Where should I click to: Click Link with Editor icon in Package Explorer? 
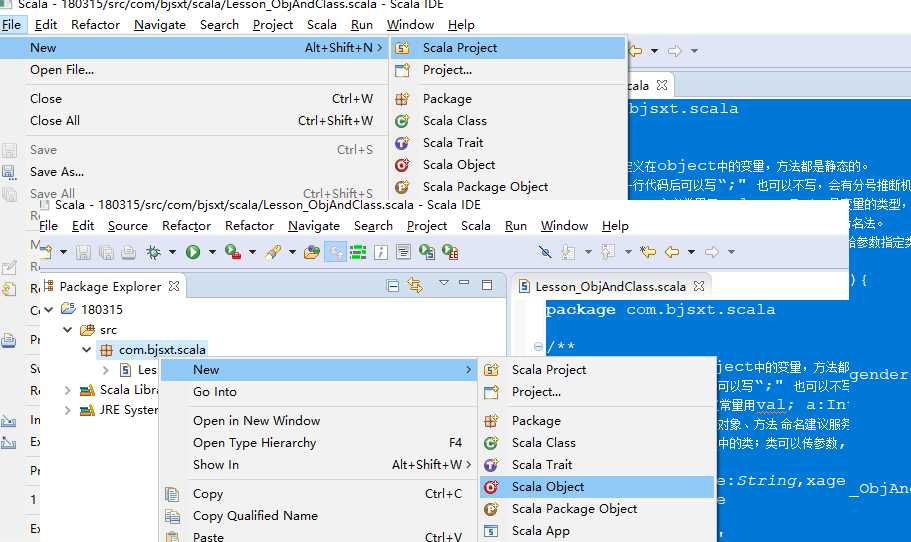coord(415,285)
